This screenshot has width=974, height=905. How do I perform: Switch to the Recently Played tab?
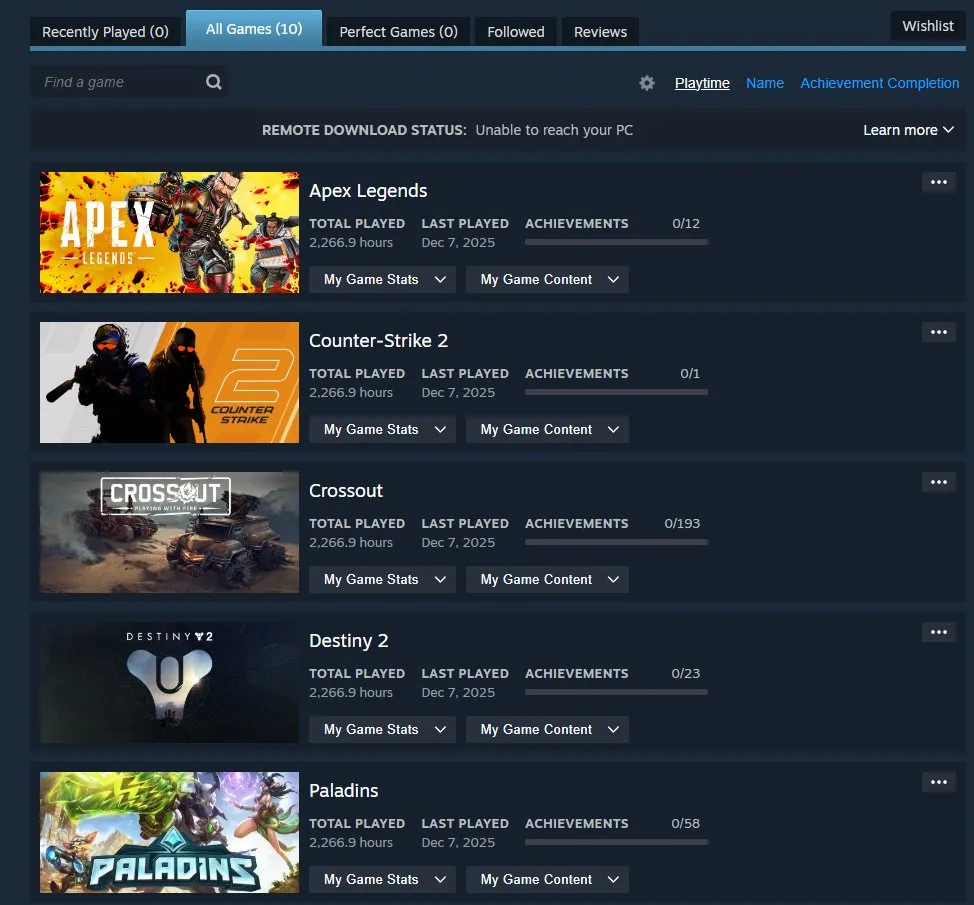tap(106, 32)
